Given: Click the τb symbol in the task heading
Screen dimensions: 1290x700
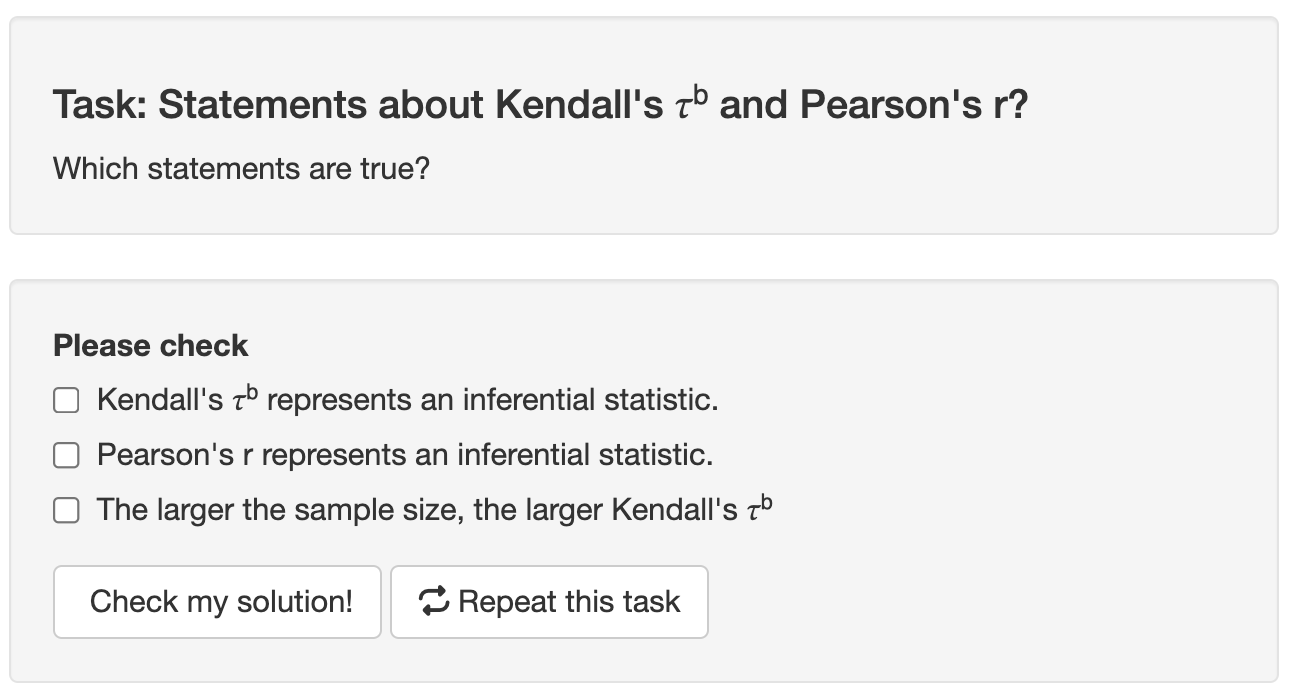Looking at the screenshot, I should (x=691, y=102).
